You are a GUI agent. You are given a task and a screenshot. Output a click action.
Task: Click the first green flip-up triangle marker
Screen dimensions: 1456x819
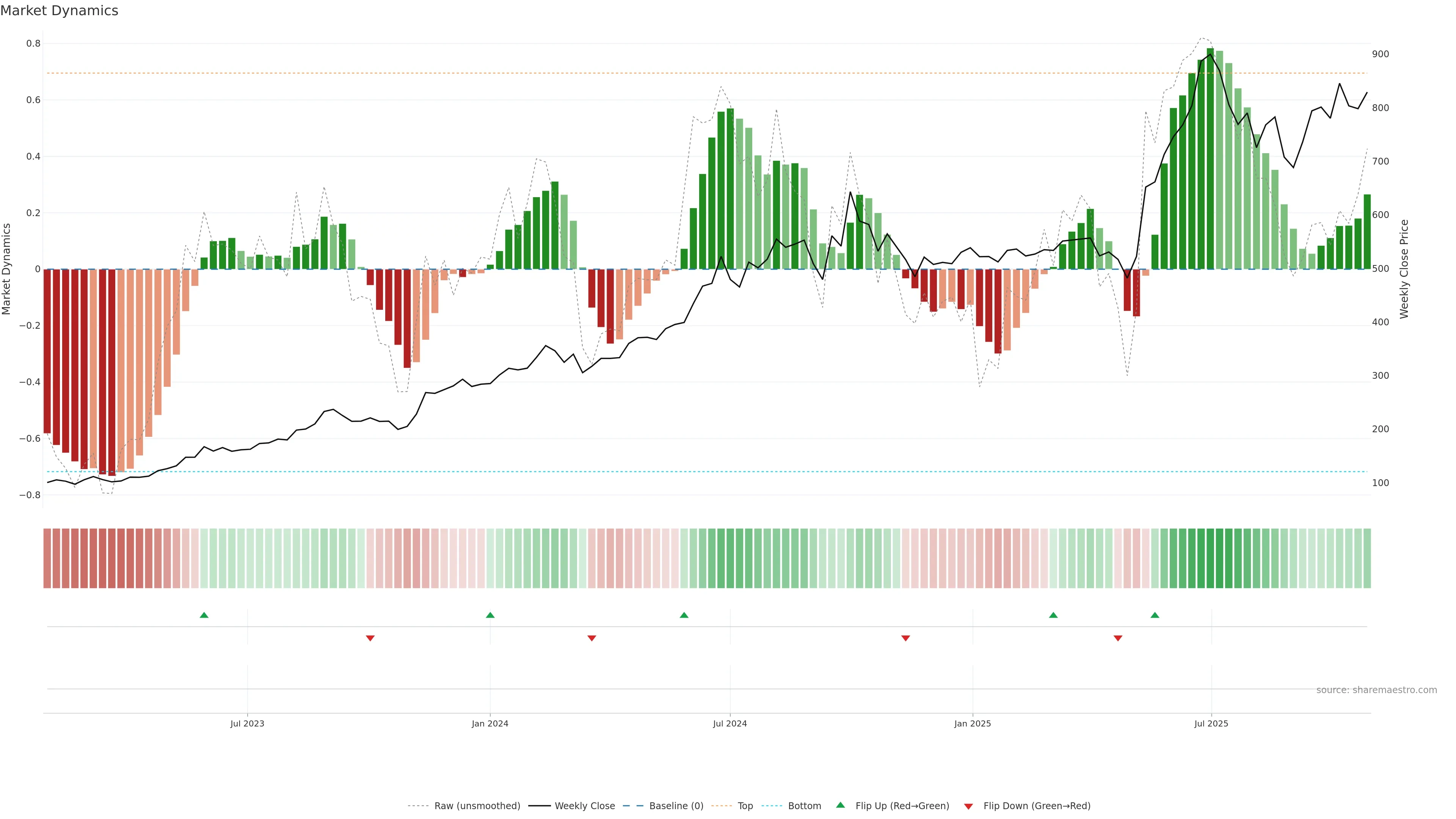pyautogui.click(x=204, y=615)
